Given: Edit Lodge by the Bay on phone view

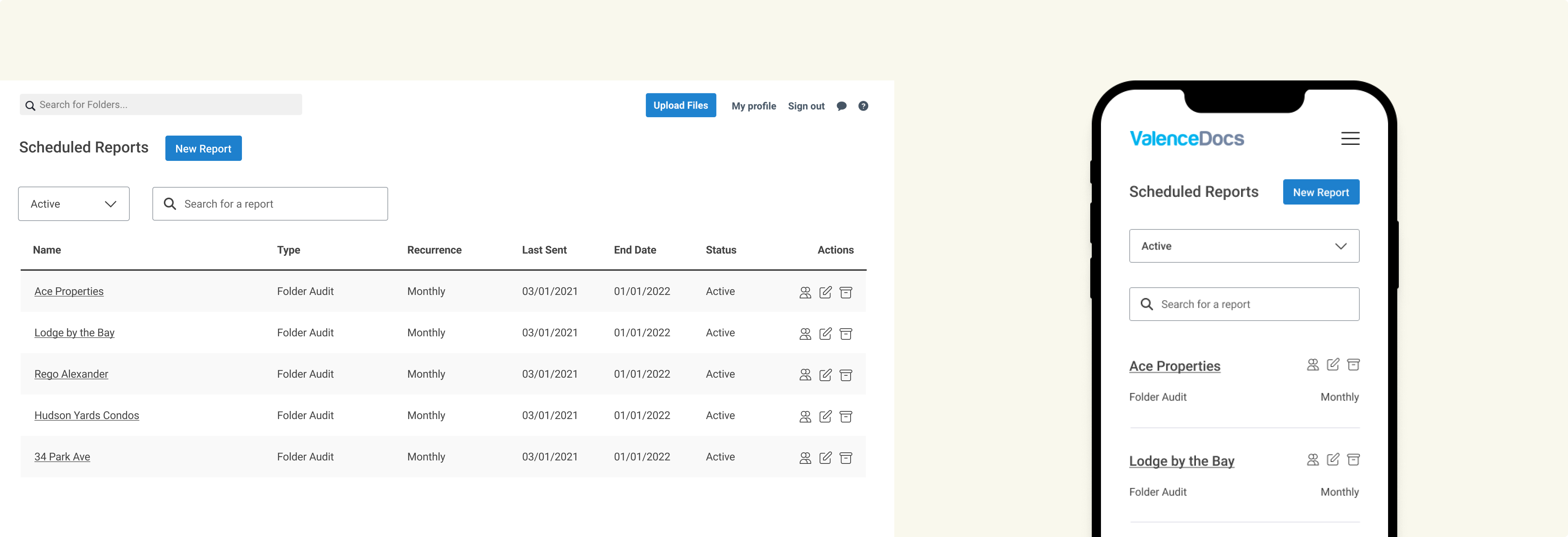Looking at the screenshot, I should (1333, 460).
